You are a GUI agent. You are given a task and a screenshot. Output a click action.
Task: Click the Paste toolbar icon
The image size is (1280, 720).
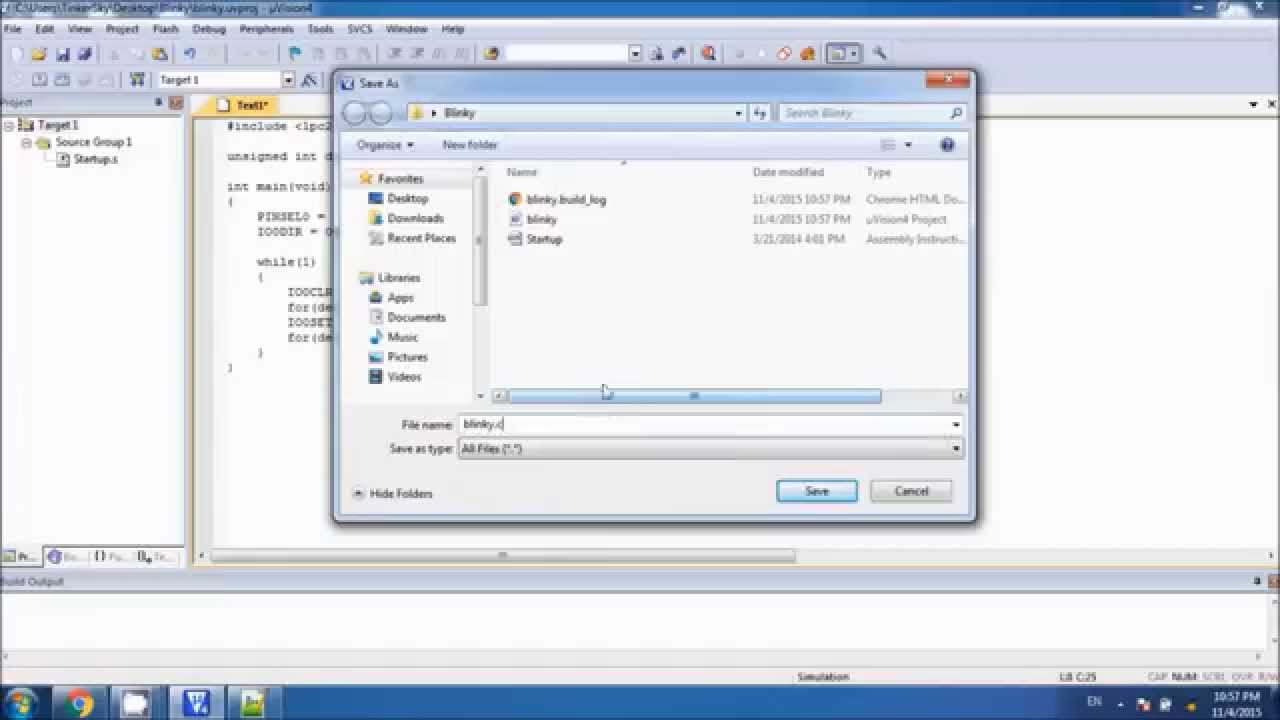point(158,54)
